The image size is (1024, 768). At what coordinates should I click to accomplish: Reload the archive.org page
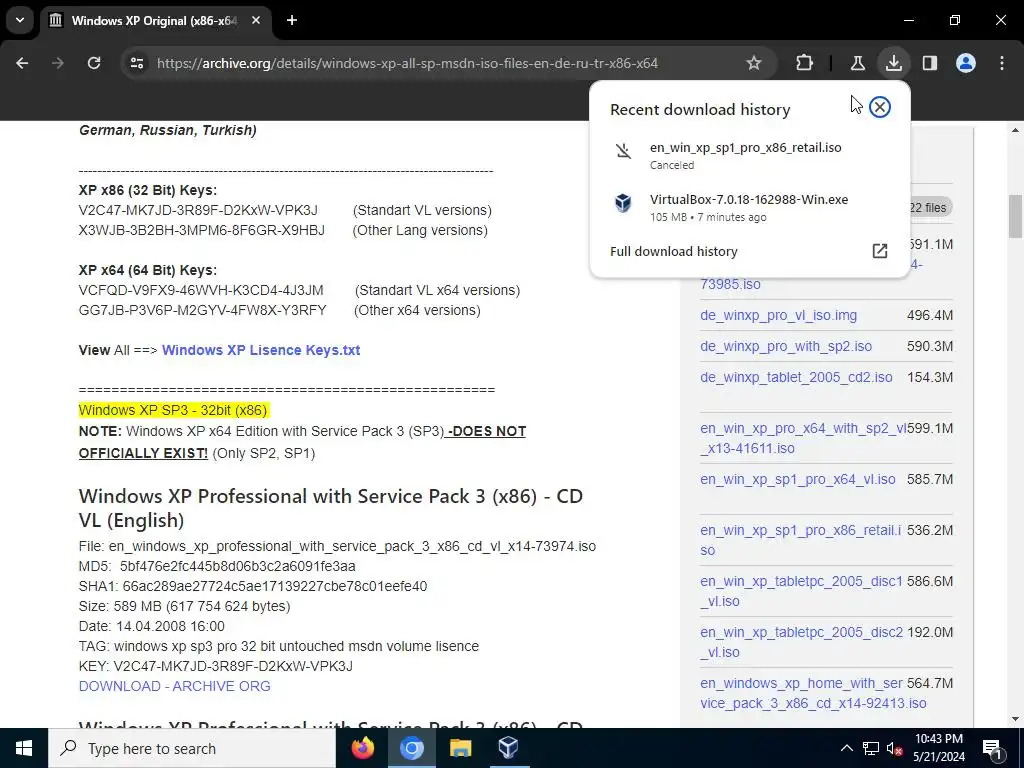point(94,63)
